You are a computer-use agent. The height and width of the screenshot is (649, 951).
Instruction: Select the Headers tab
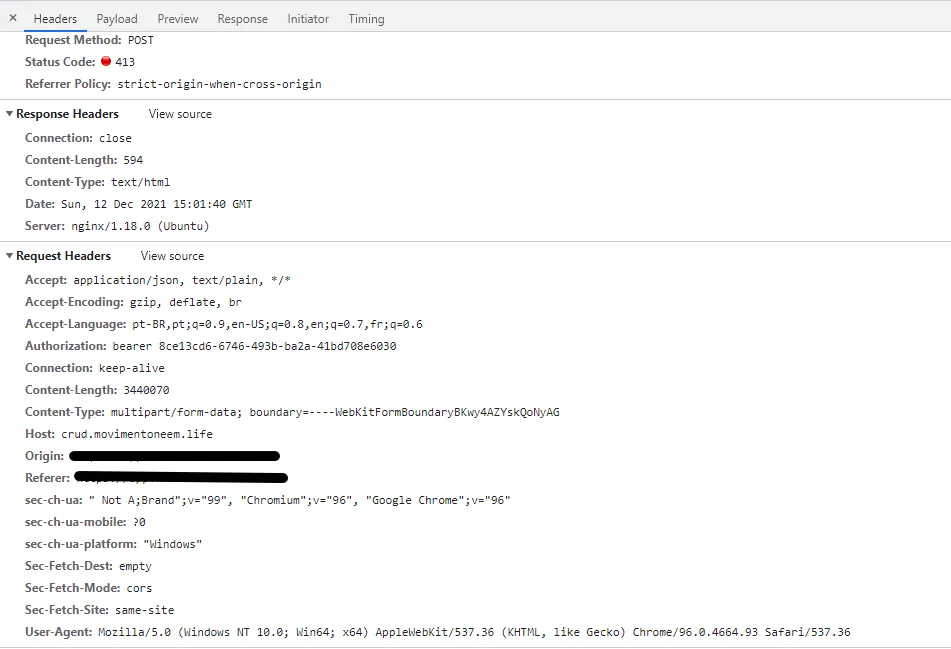point(55,19)
